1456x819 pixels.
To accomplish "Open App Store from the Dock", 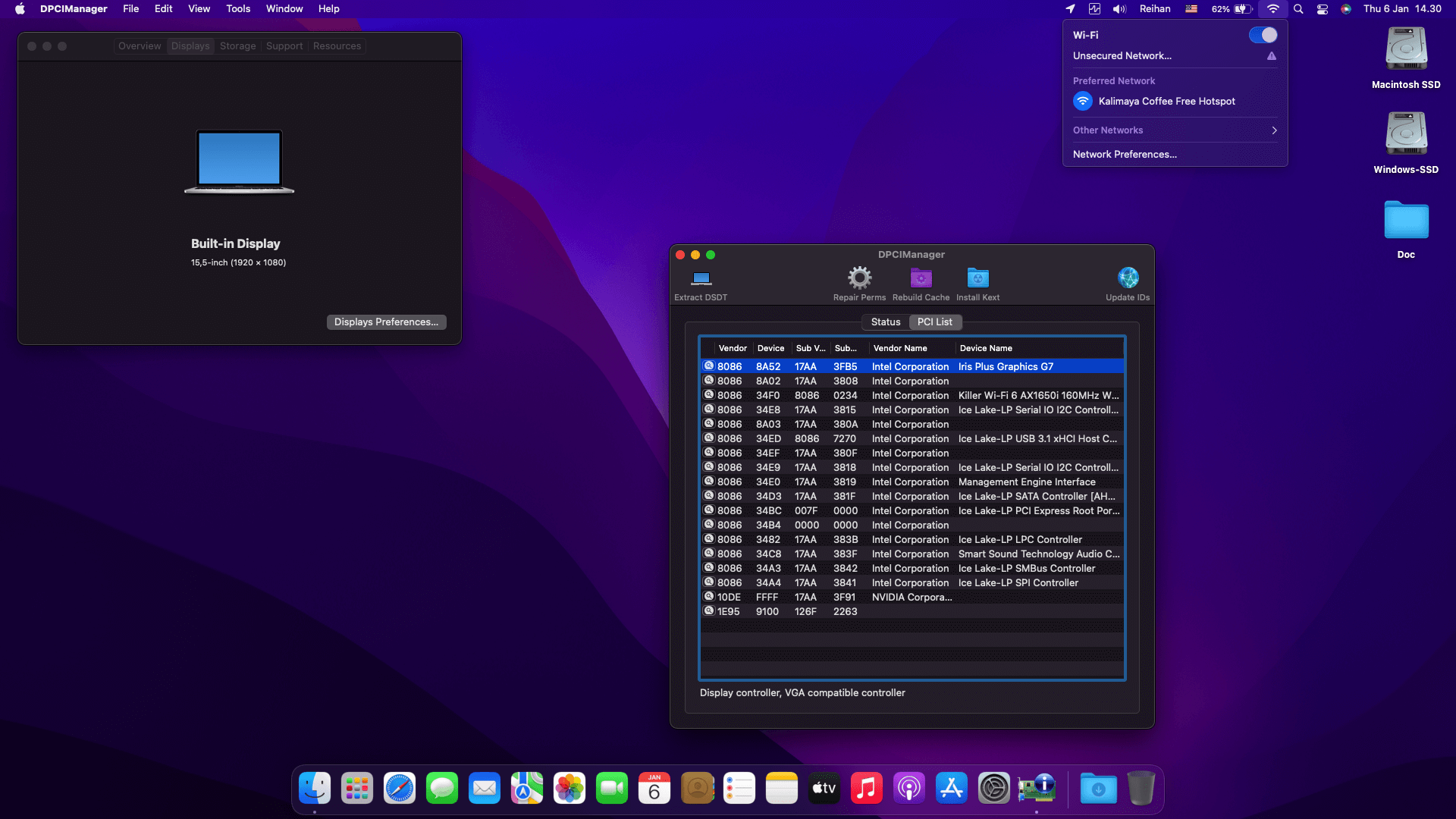I will click(x=952, y=789).
